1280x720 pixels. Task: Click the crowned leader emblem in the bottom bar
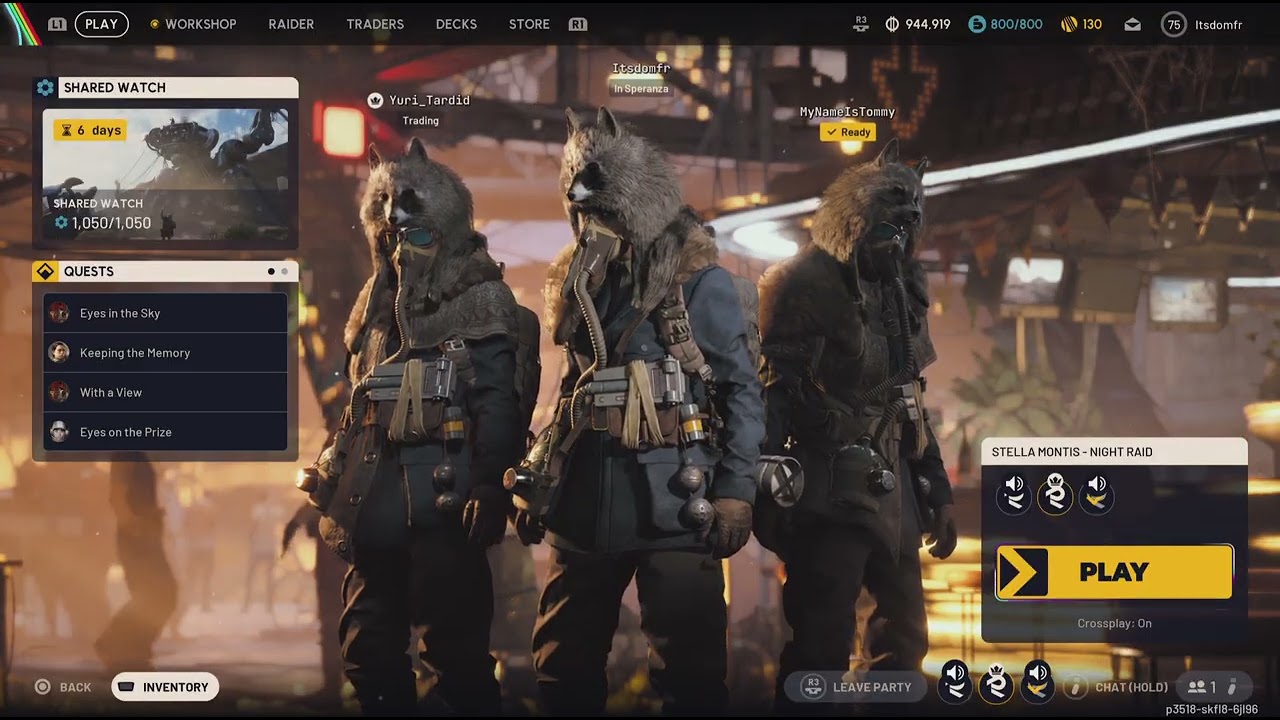click(x=997, y=683)
